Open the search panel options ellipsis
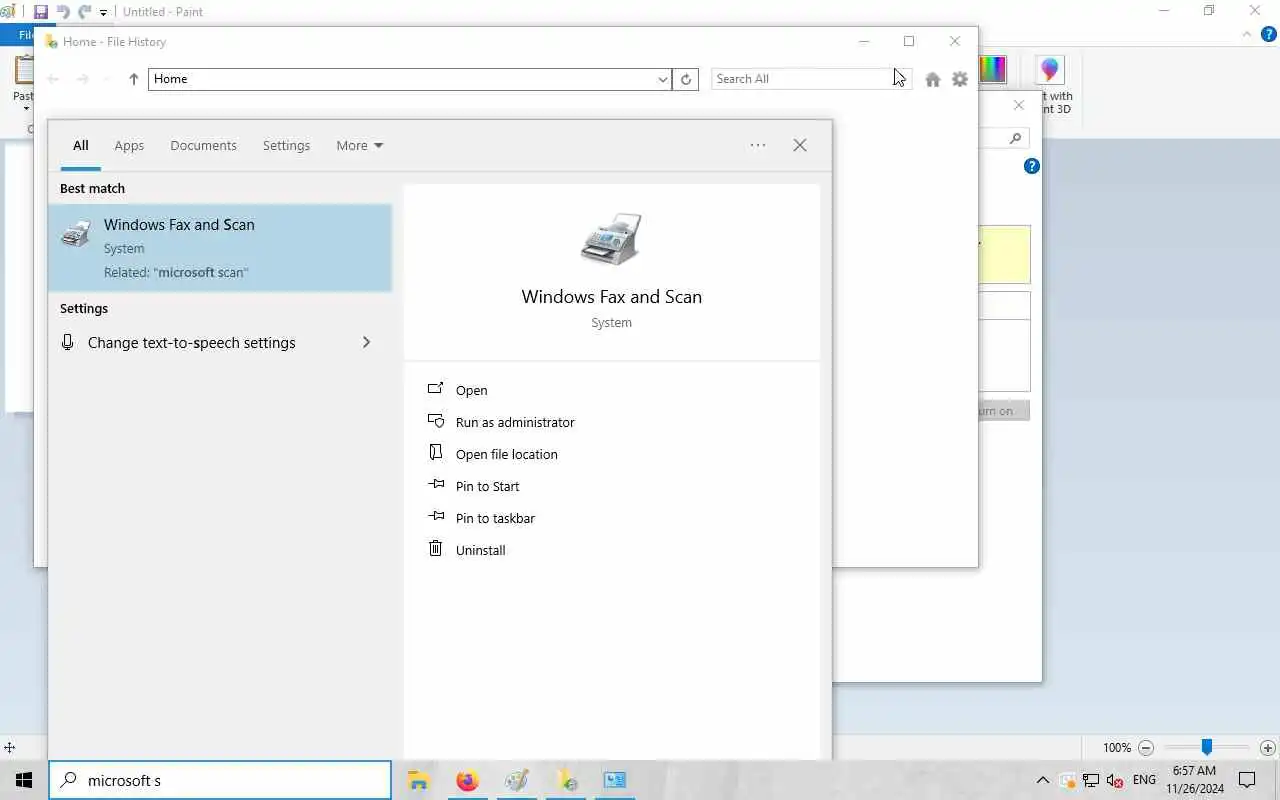The height and width of the screenshot is (800, 1280). (758, 145)
